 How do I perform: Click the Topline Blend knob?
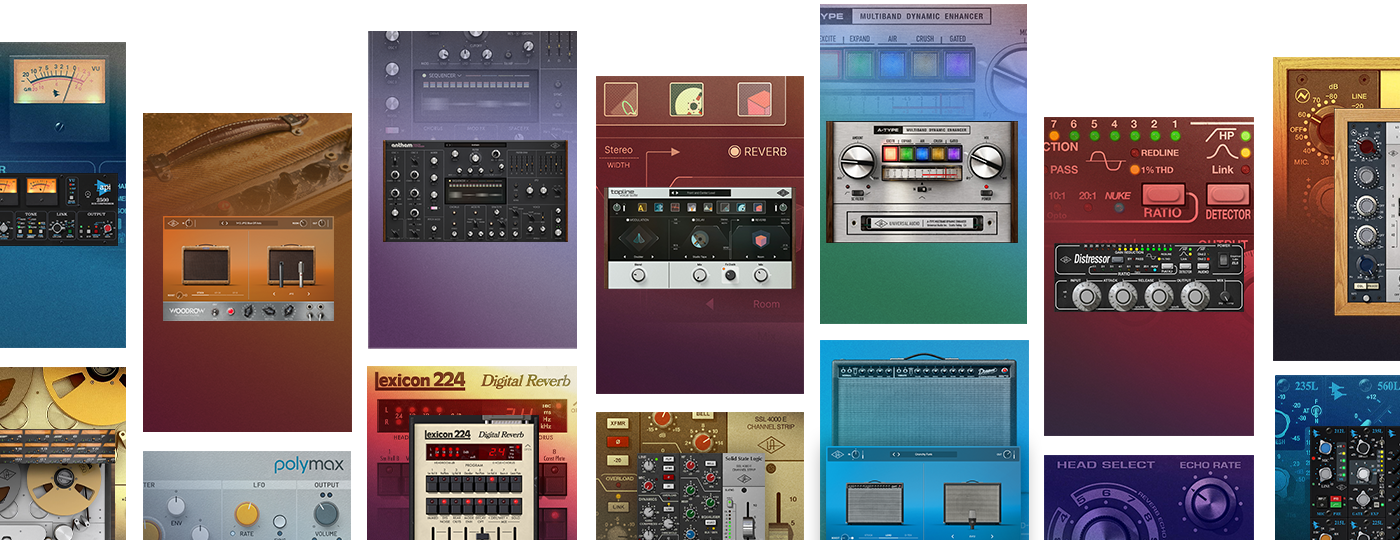click(638, 273)
